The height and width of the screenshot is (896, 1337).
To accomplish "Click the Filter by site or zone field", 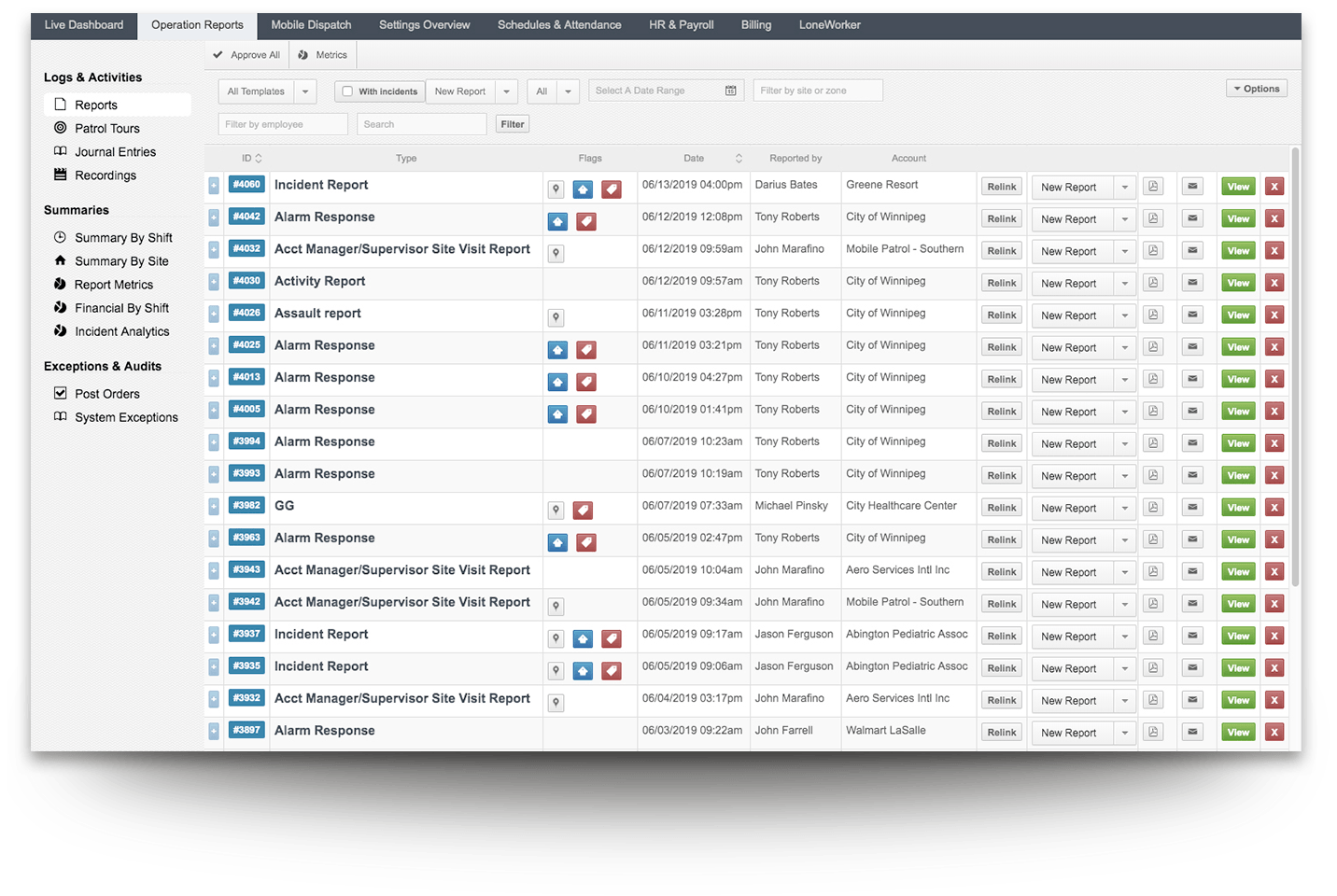I will click(818, 91).
